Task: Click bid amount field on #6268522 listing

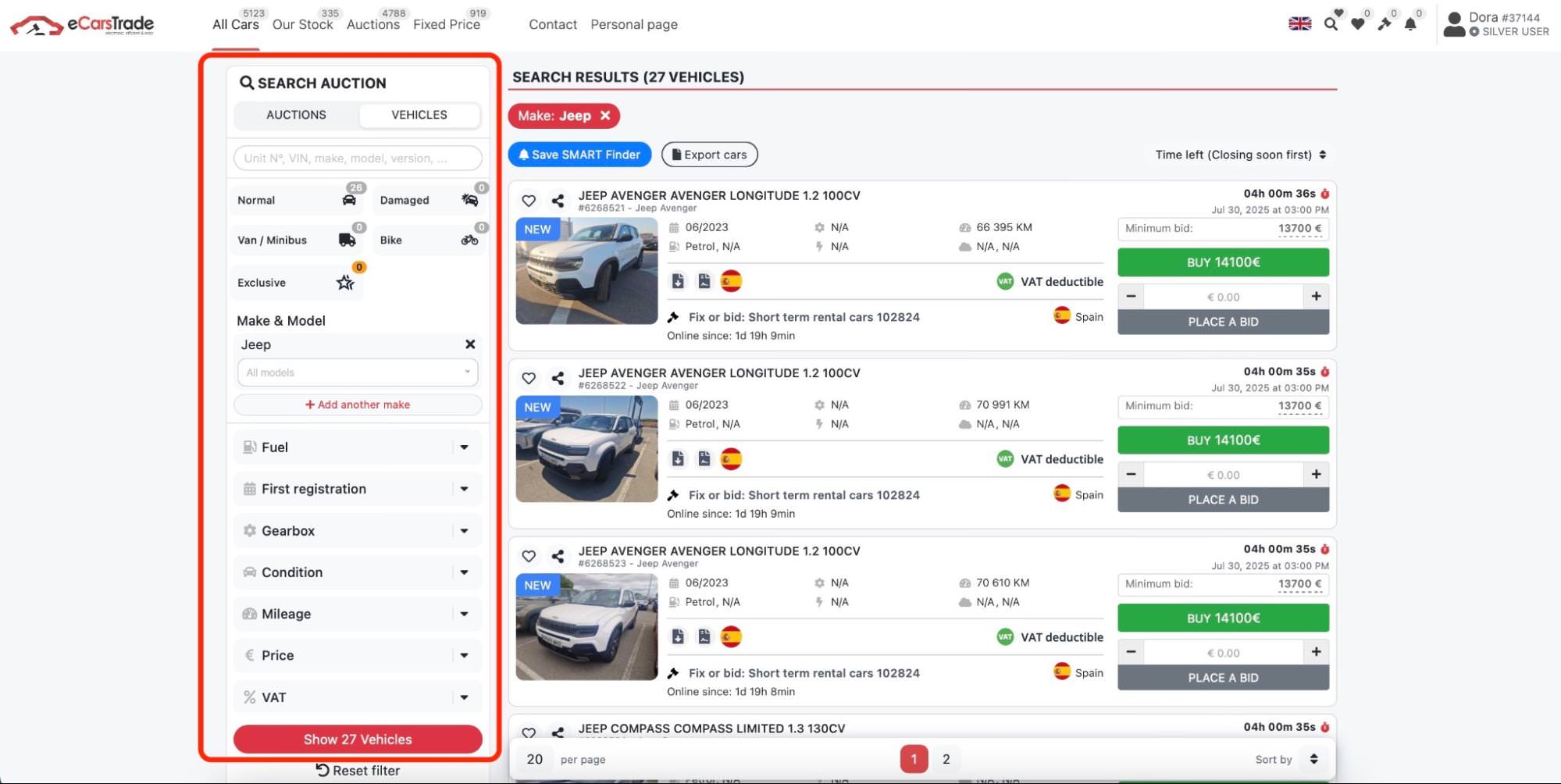Action: pos(1223,475)
